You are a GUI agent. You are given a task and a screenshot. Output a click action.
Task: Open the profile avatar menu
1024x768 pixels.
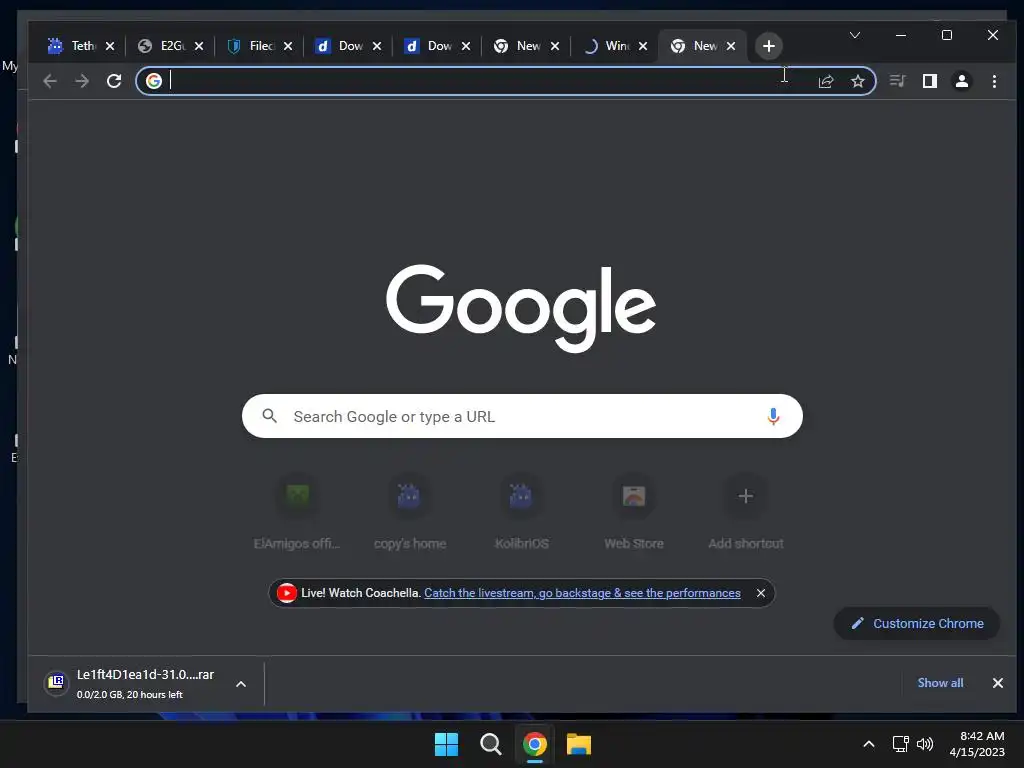961,81
